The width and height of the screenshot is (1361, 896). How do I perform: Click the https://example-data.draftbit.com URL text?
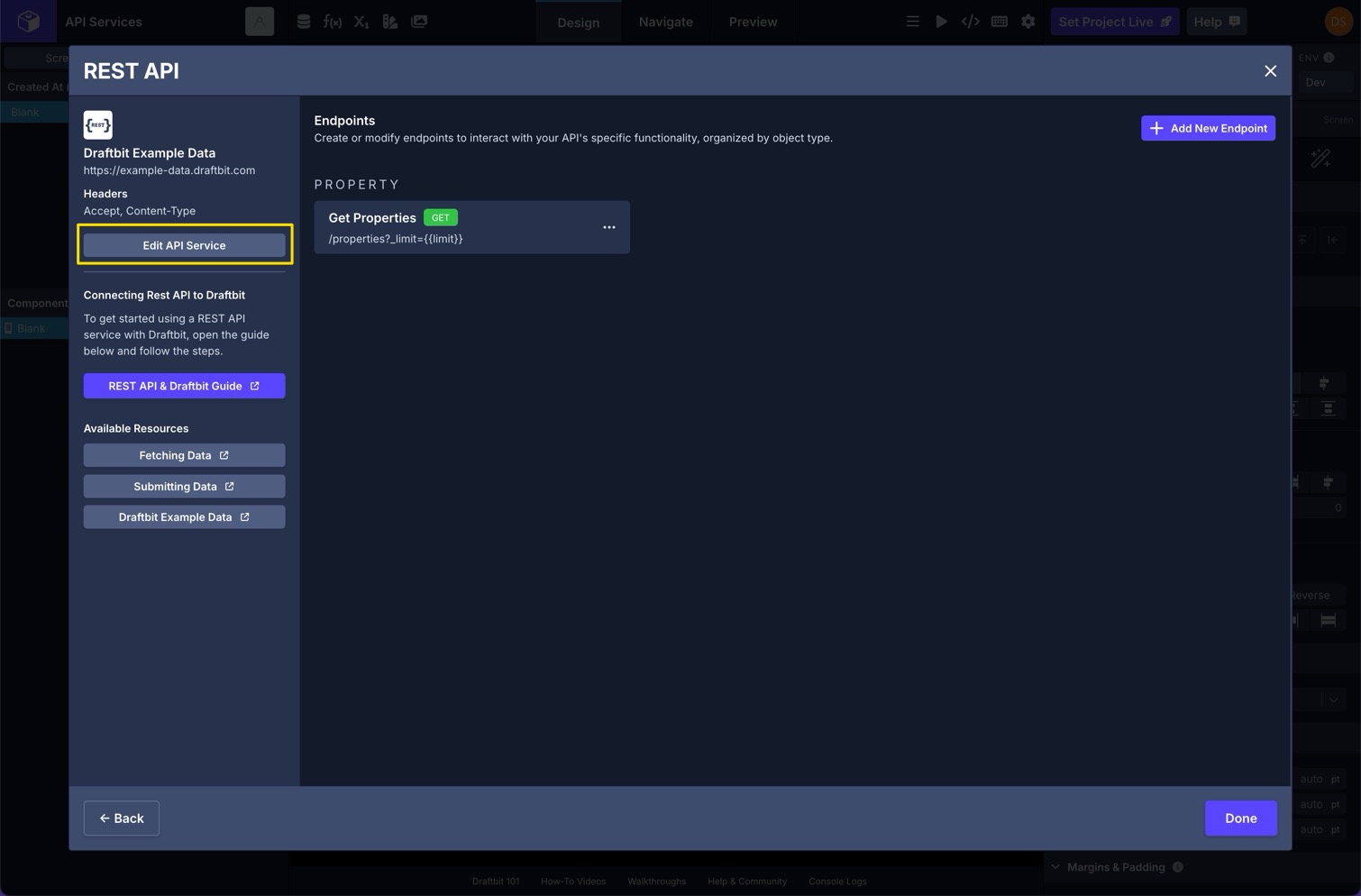click(x=169, y=170)
